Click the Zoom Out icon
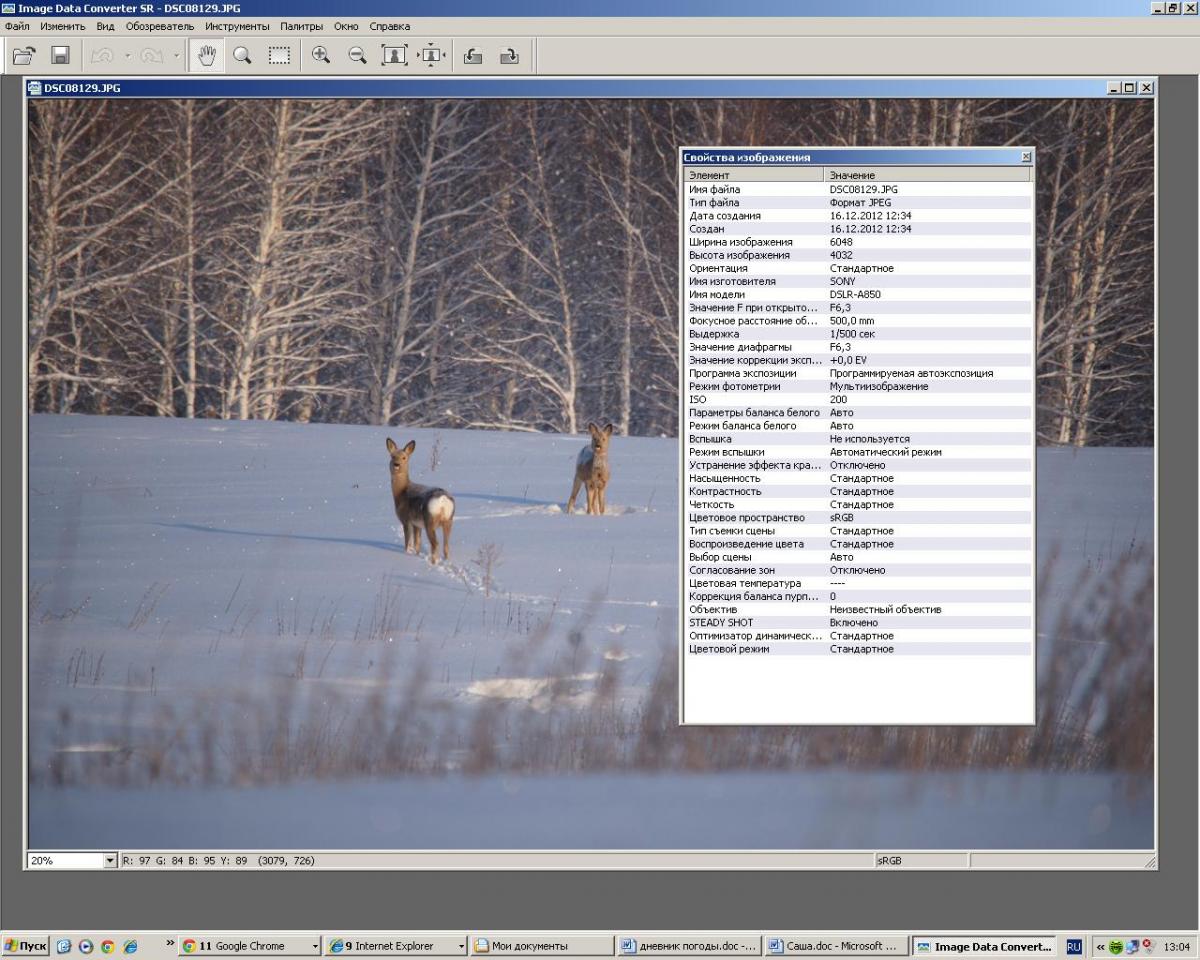Screen dimensions: 1200x960 click(357, 56)
